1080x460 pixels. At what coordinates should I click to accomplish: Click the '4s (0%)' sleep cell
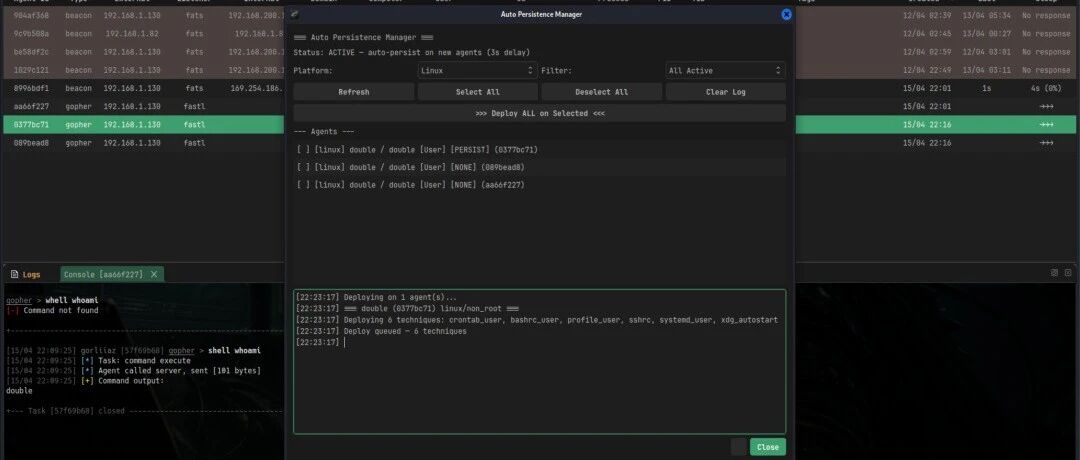pos(1046,88)
